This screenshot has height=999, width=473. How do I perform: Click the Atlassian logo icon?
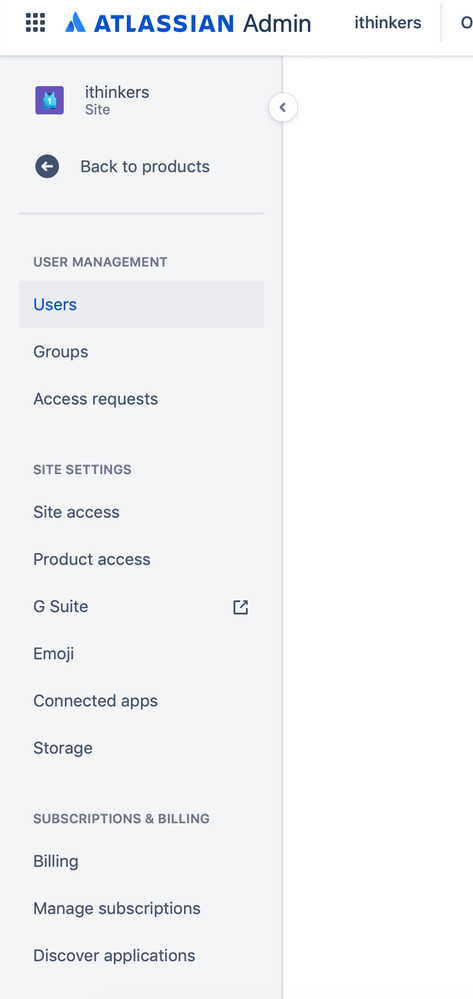[75, 23]
